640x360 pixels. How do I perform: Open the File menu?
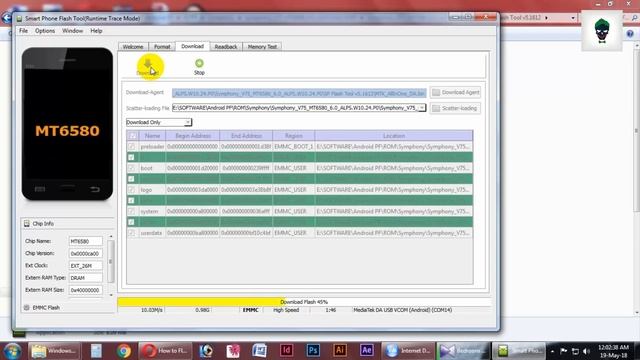click(24, 31)
